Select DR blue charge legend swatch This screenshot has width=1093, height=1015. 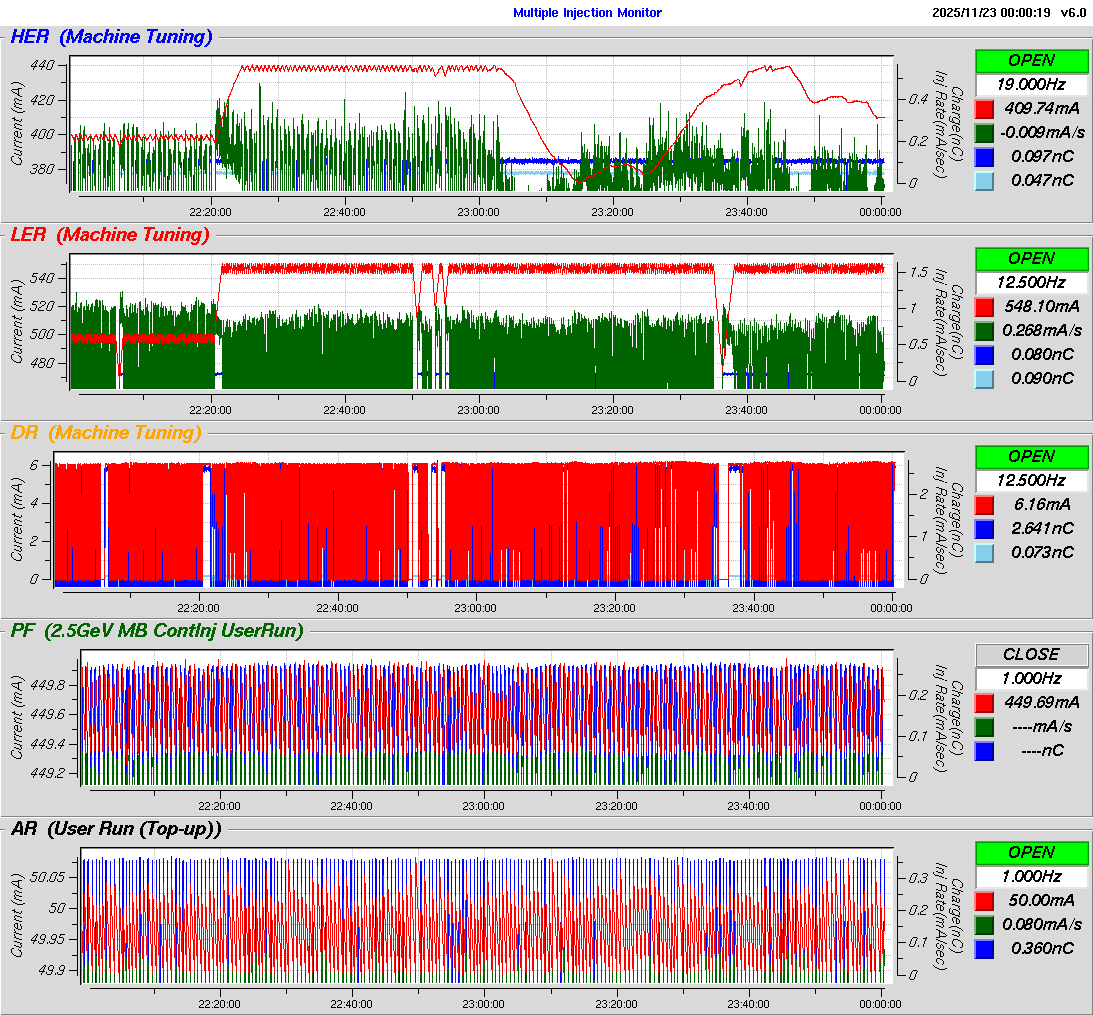(x=984, y=528)
